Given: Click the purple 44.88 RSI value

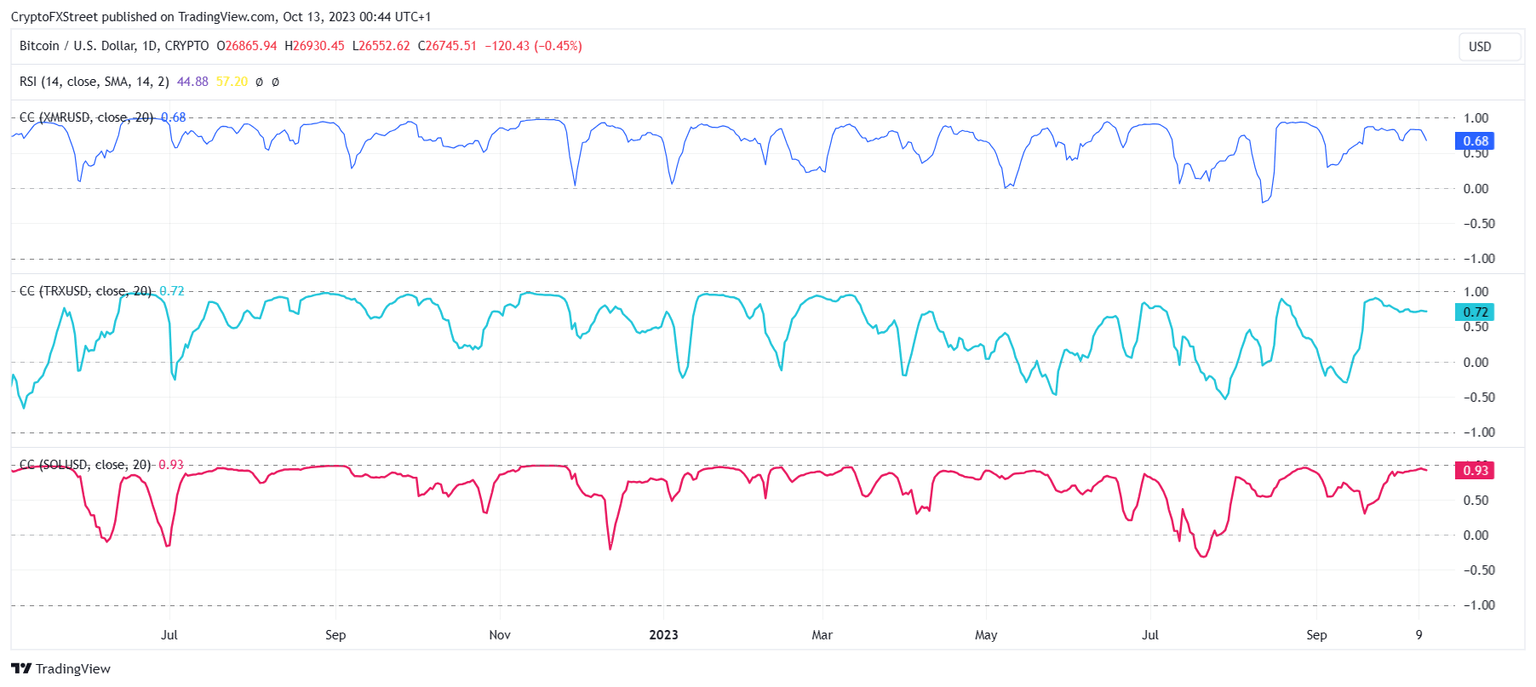Looking at the screenshot, I should 192,82.
